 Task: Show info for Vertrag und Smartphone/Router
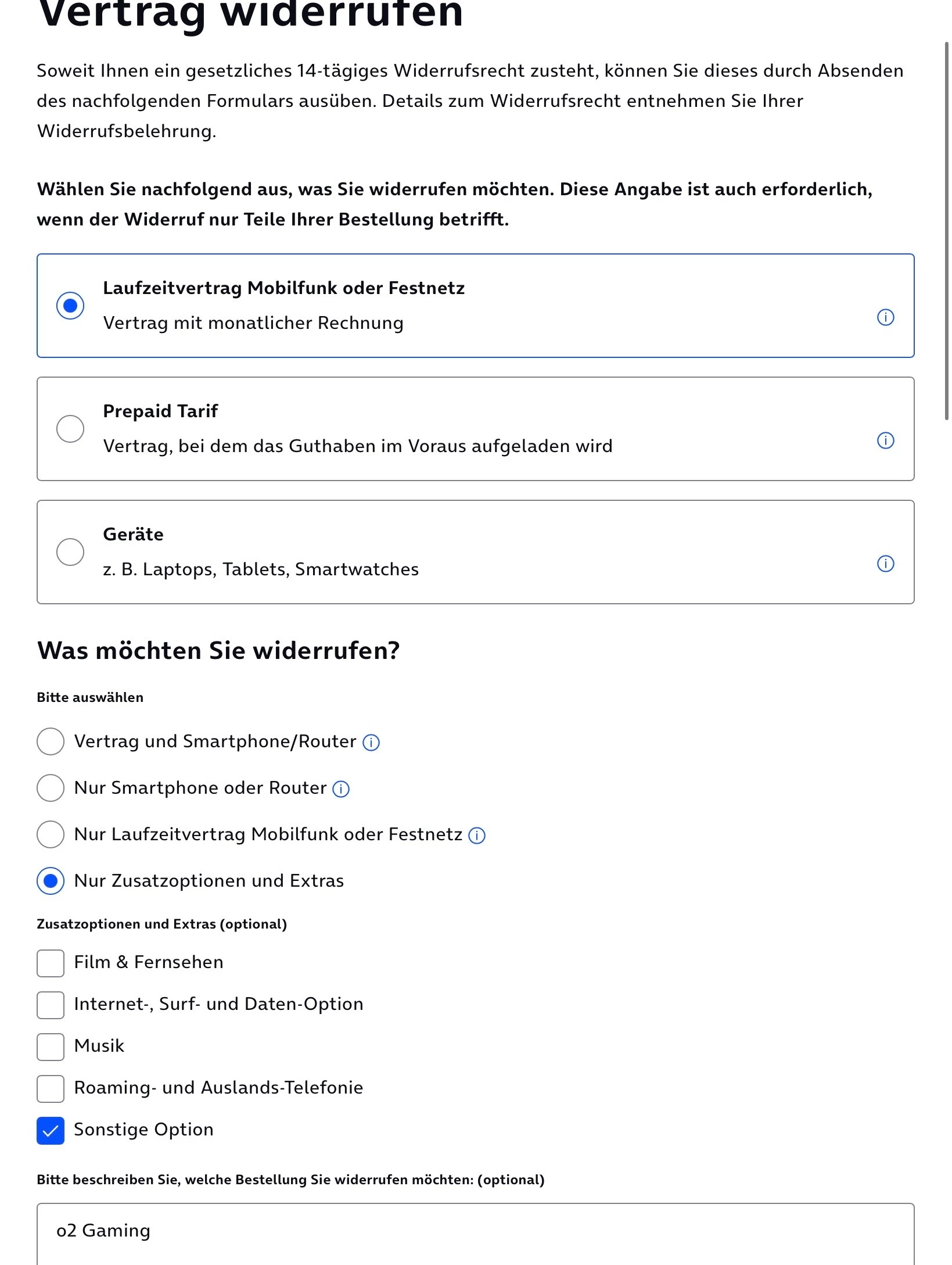(x=371, y=743)
